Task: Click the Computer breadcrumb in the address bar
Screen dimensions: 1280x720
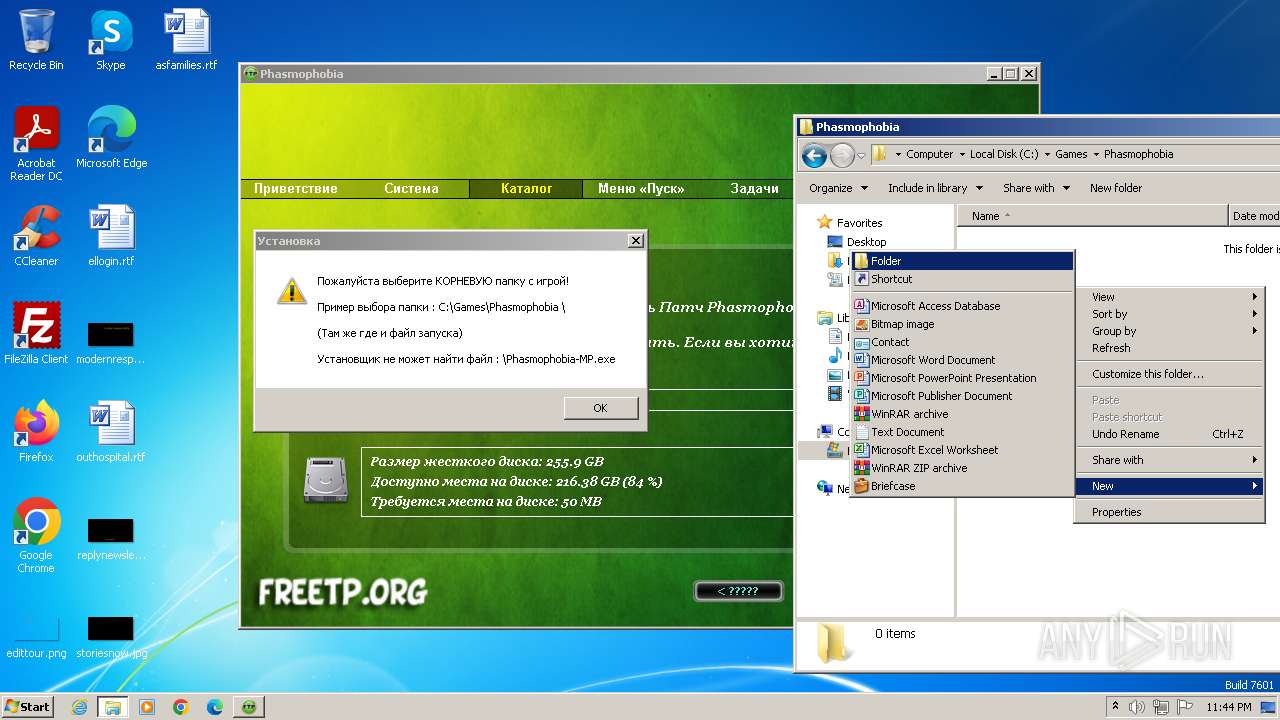Action: tap(930, 154)
